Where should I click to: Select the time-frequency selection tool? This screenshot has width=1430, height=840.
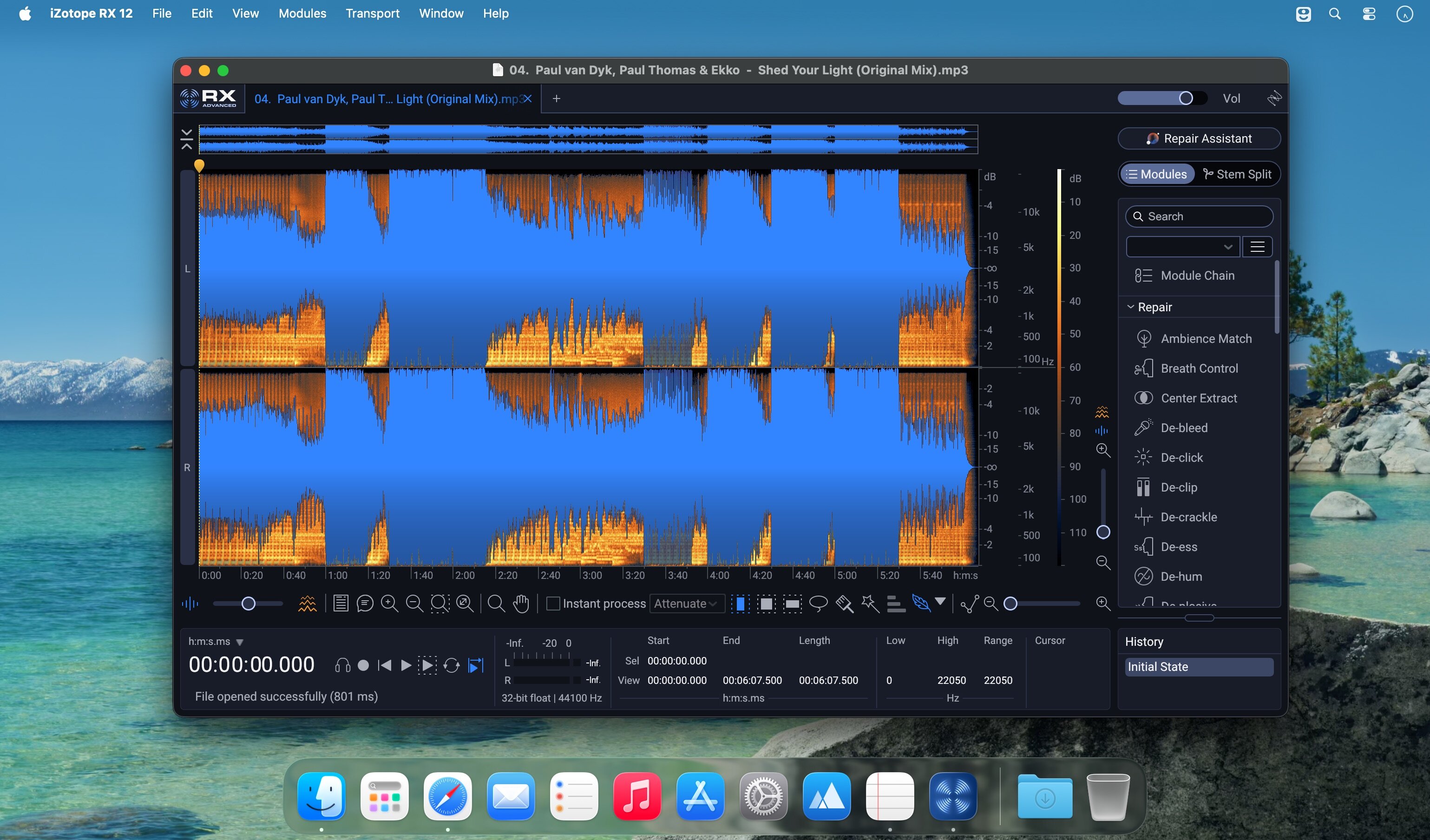click(766, 604)
